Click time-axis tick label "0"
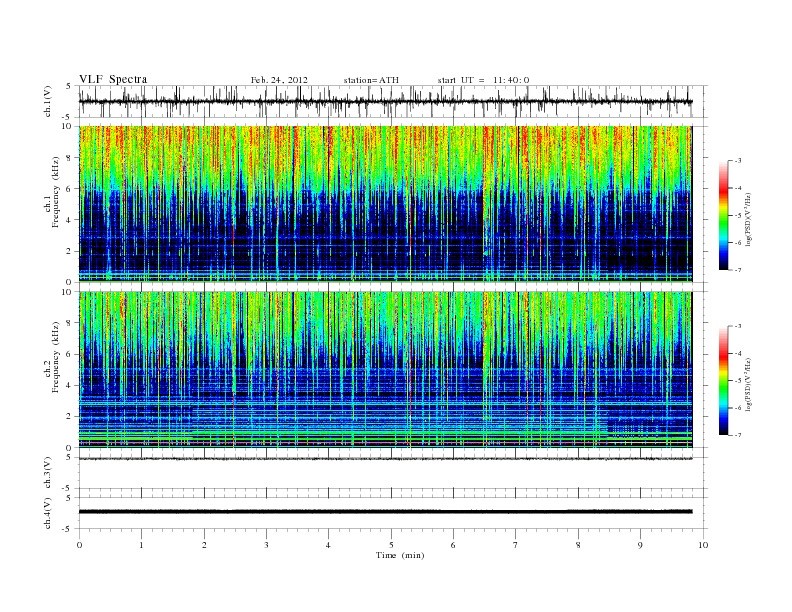792x612 pixels. click(x=79, y=545)
